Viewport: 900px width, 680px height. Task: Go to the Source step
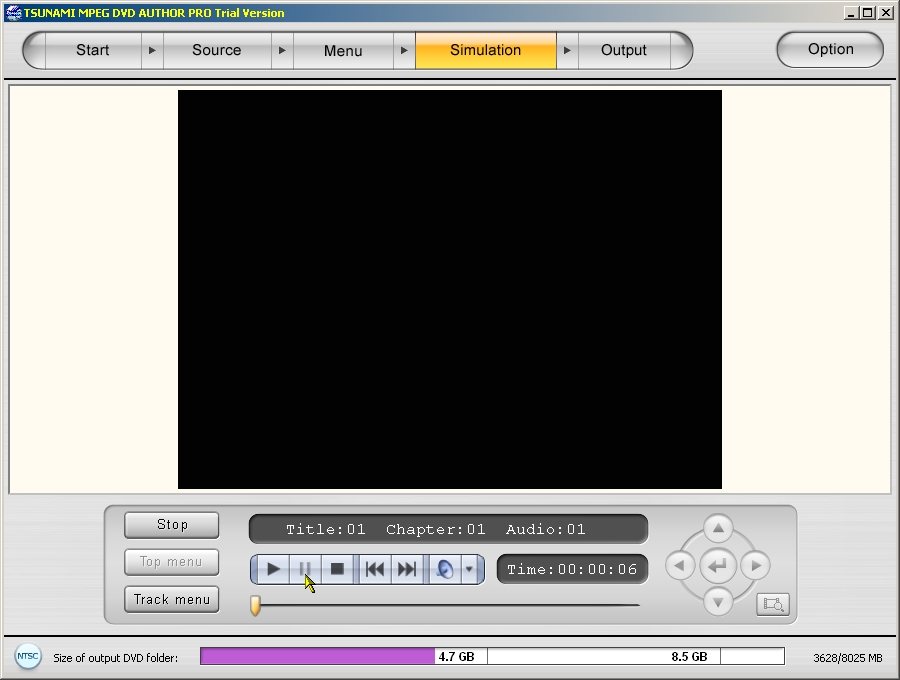point(216,50)
